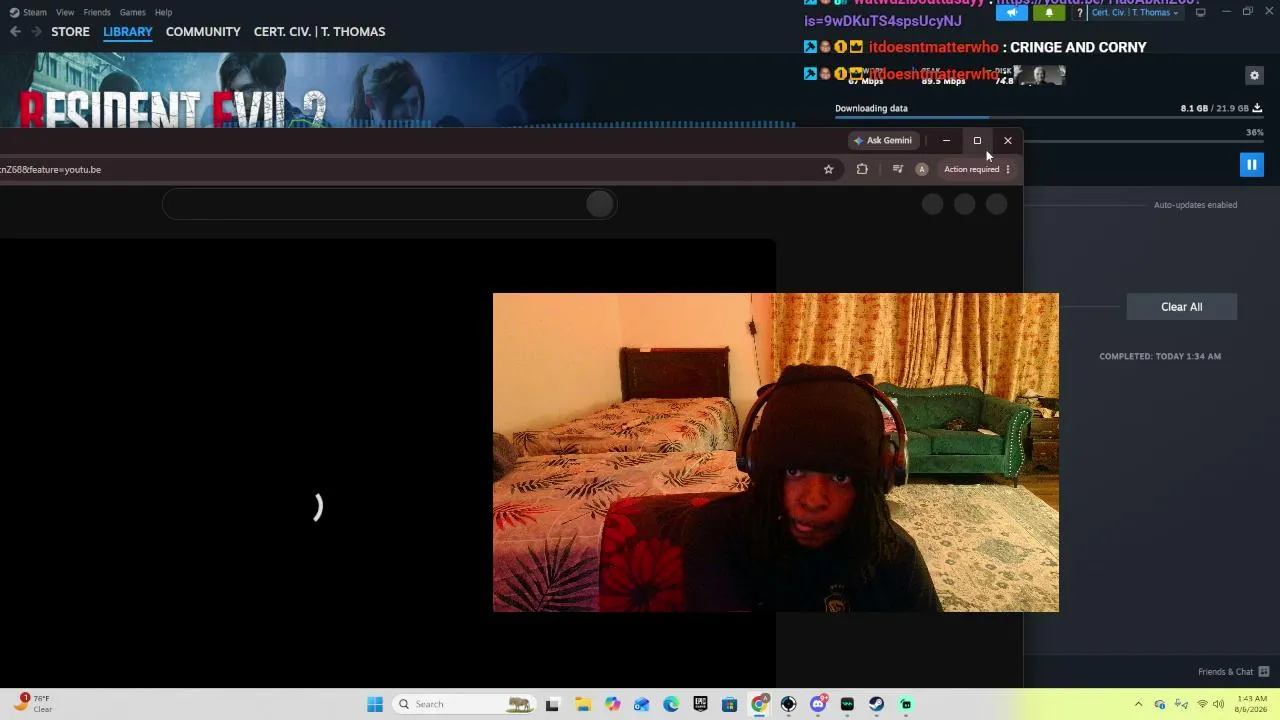Screen dimensions: 1280x720
Task: Open Microsoft Edge from the taskbar
Action: coord(671,704)
